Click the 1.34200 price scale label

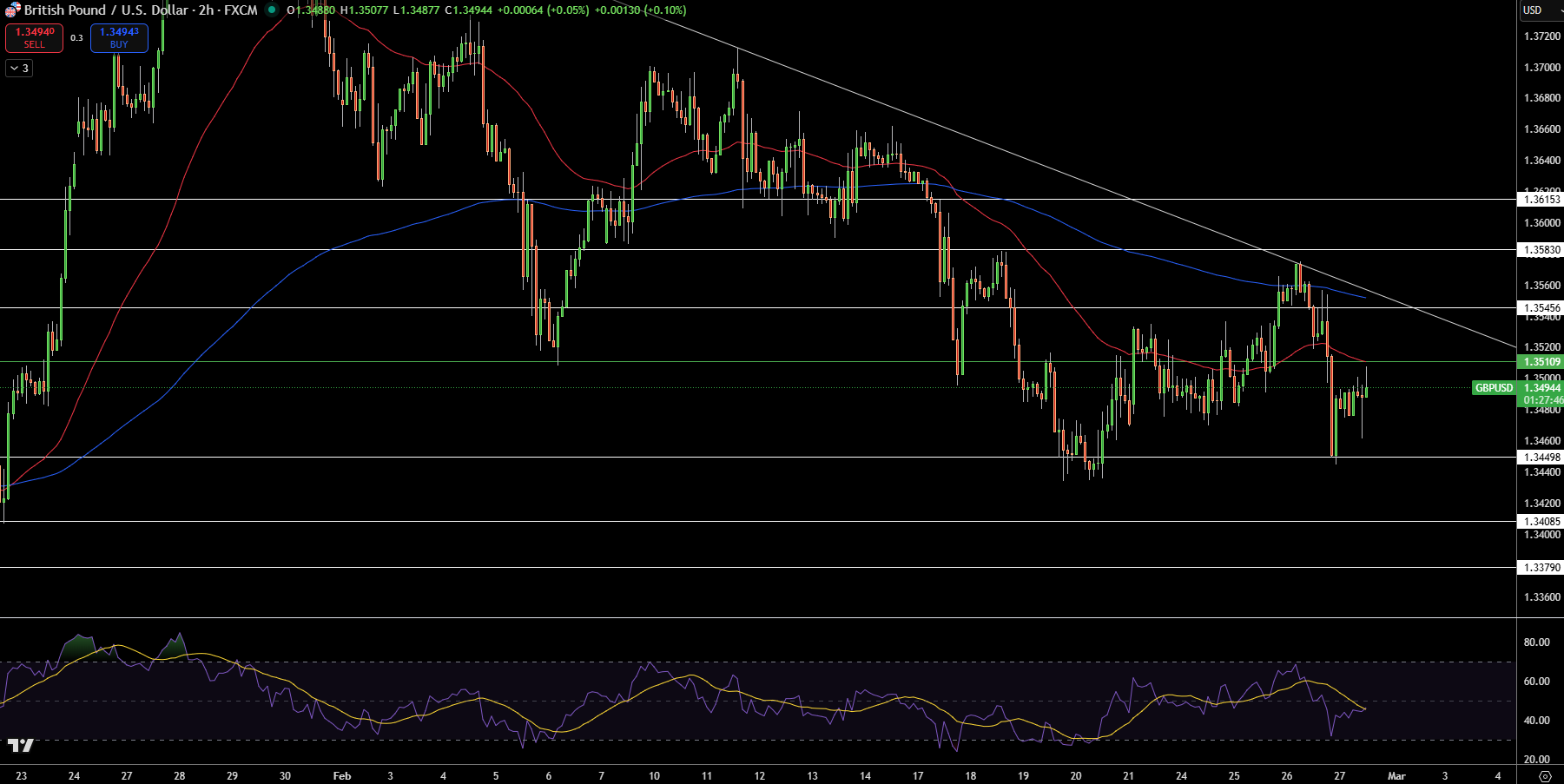coord(1542,503)
